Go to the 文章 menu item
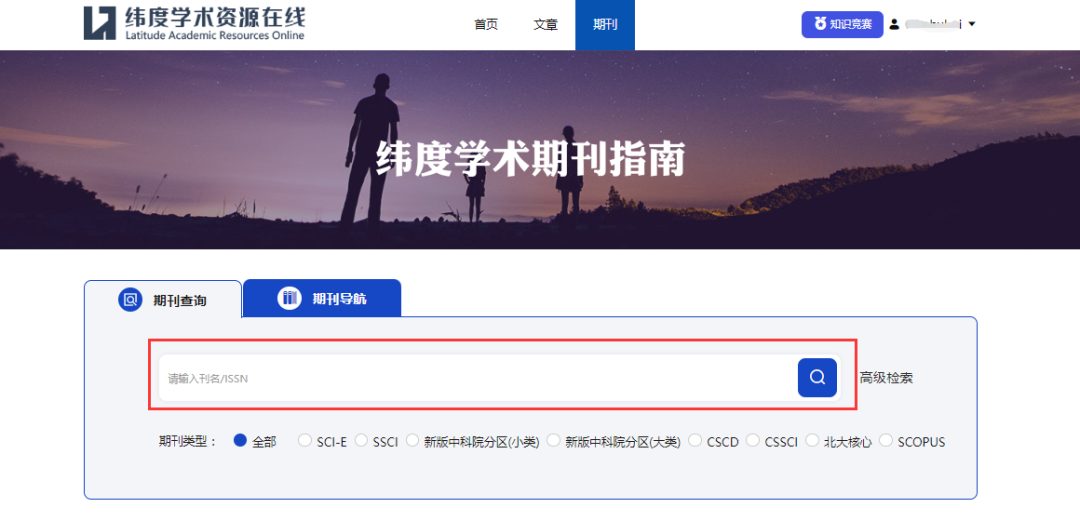1080x521 pixels. 545,25
